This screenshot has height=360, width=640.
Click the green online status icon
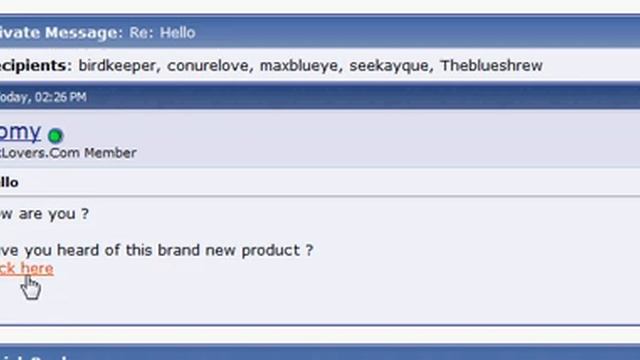[x=56, y=136]
